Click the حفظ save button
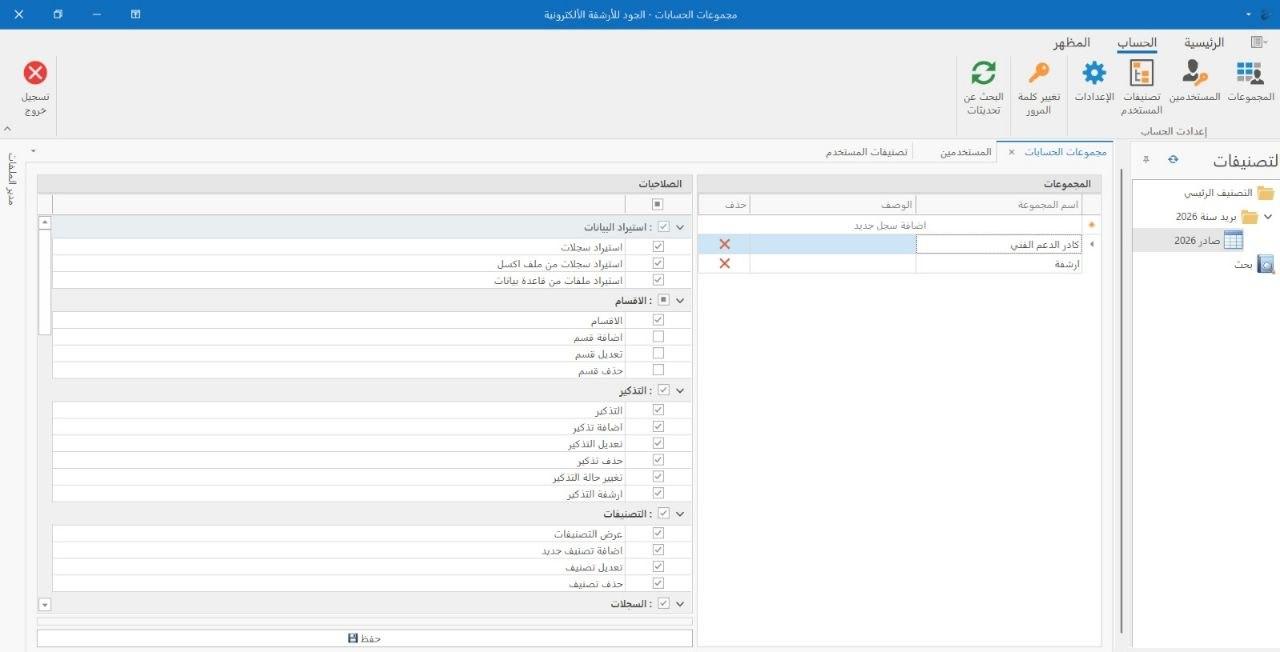Viewport: 1280px width, 652px height. [x=365, y=638]
